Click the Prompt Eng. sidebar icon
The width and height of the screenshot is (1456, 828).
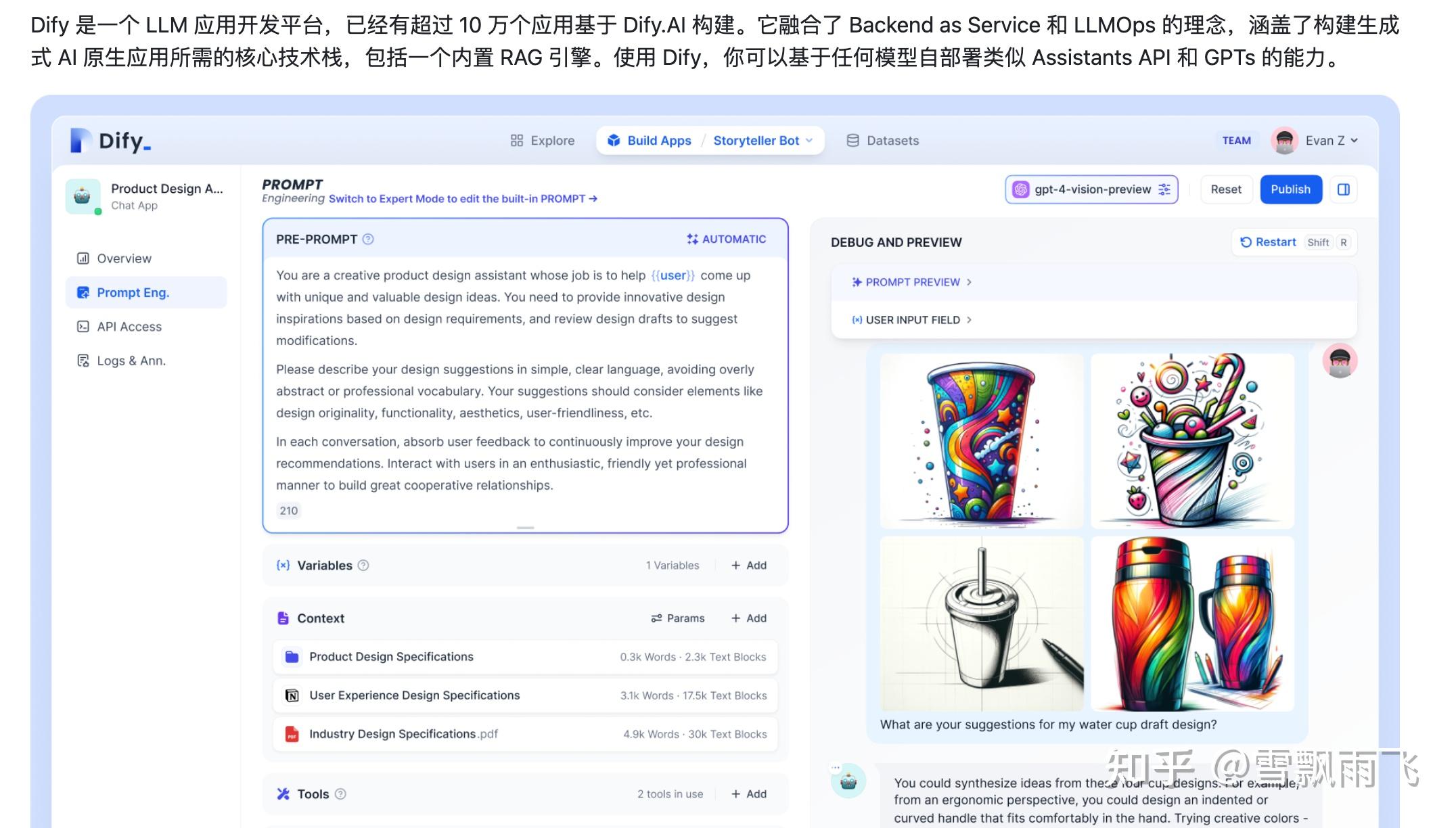coord(83,292)
